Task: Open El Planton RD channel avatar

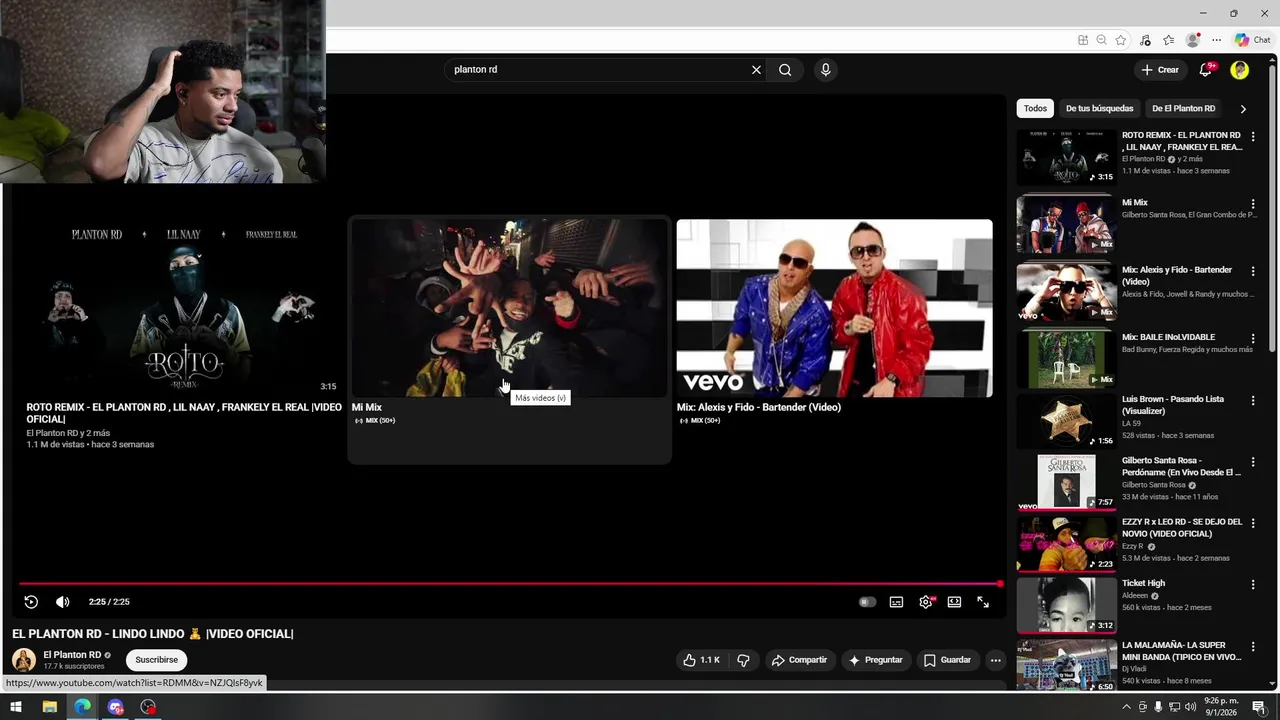Action: point(24,660)
